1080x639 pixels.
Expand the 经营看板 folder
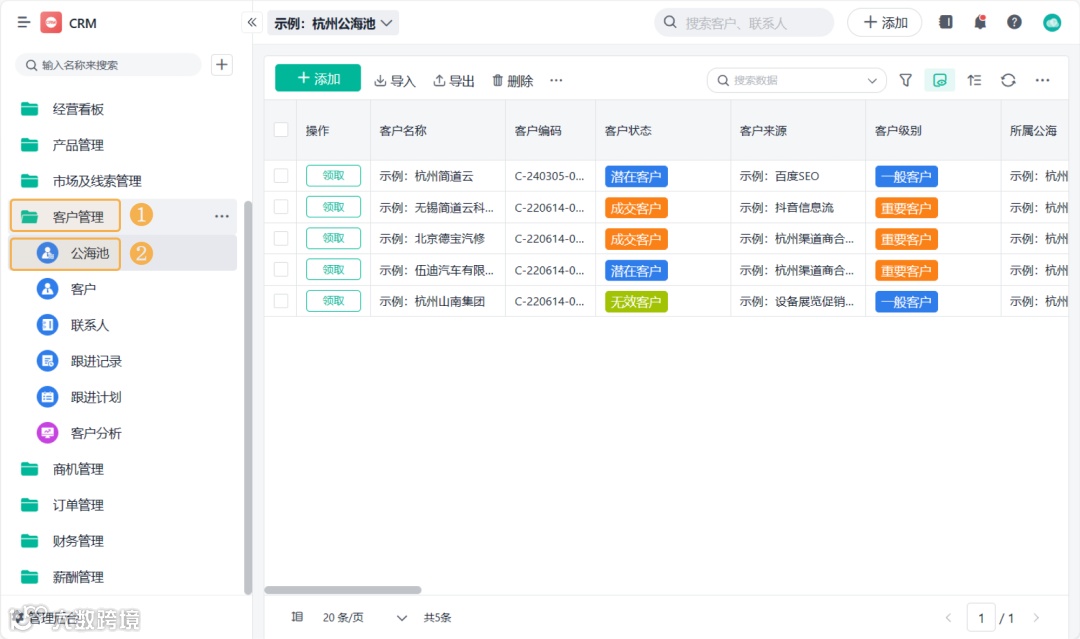click(x=123, y=109)
